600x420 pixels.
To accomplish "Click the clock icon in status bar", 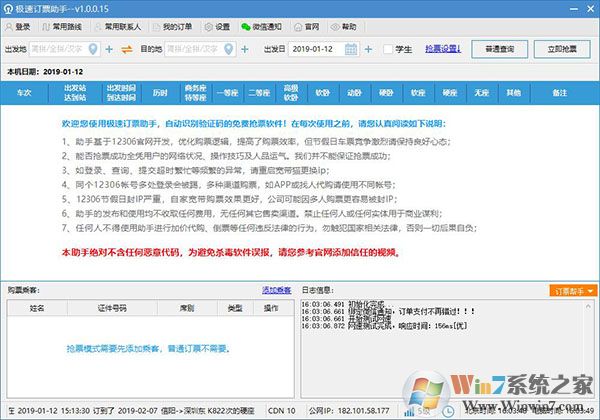I will (448, 412).
